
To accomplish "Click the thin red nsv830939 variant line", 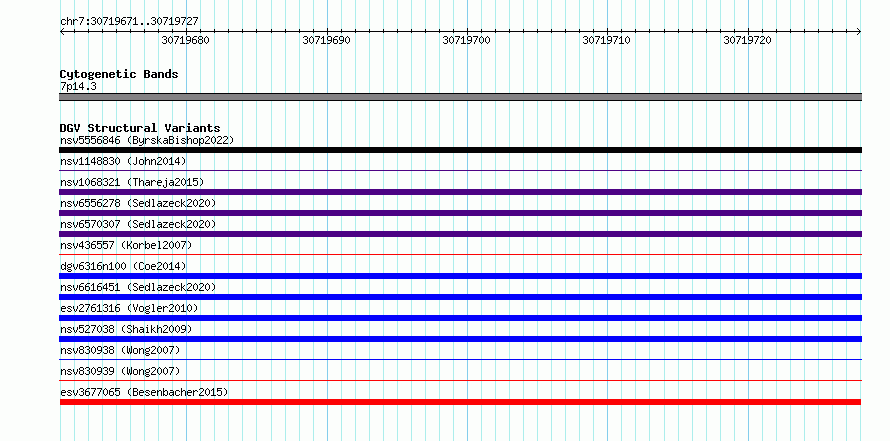I will [460, 380].
